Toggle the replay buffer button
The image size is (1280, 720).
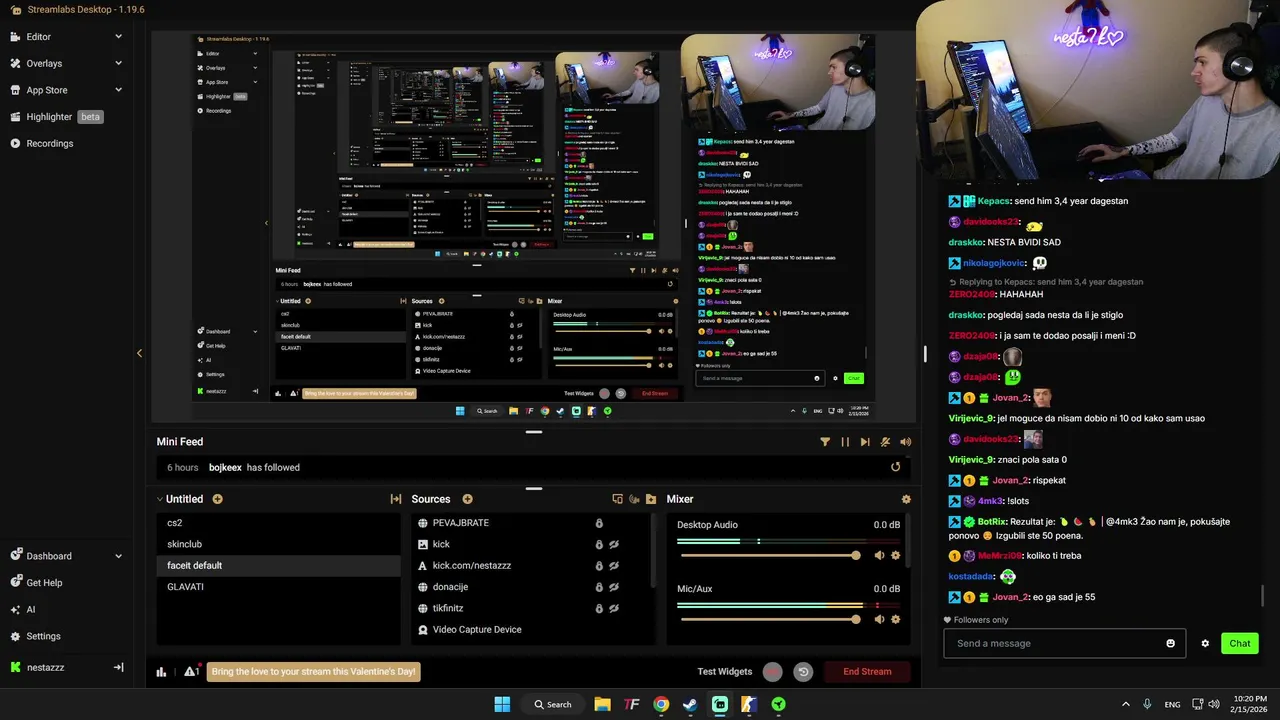click(x=803, y=672)
